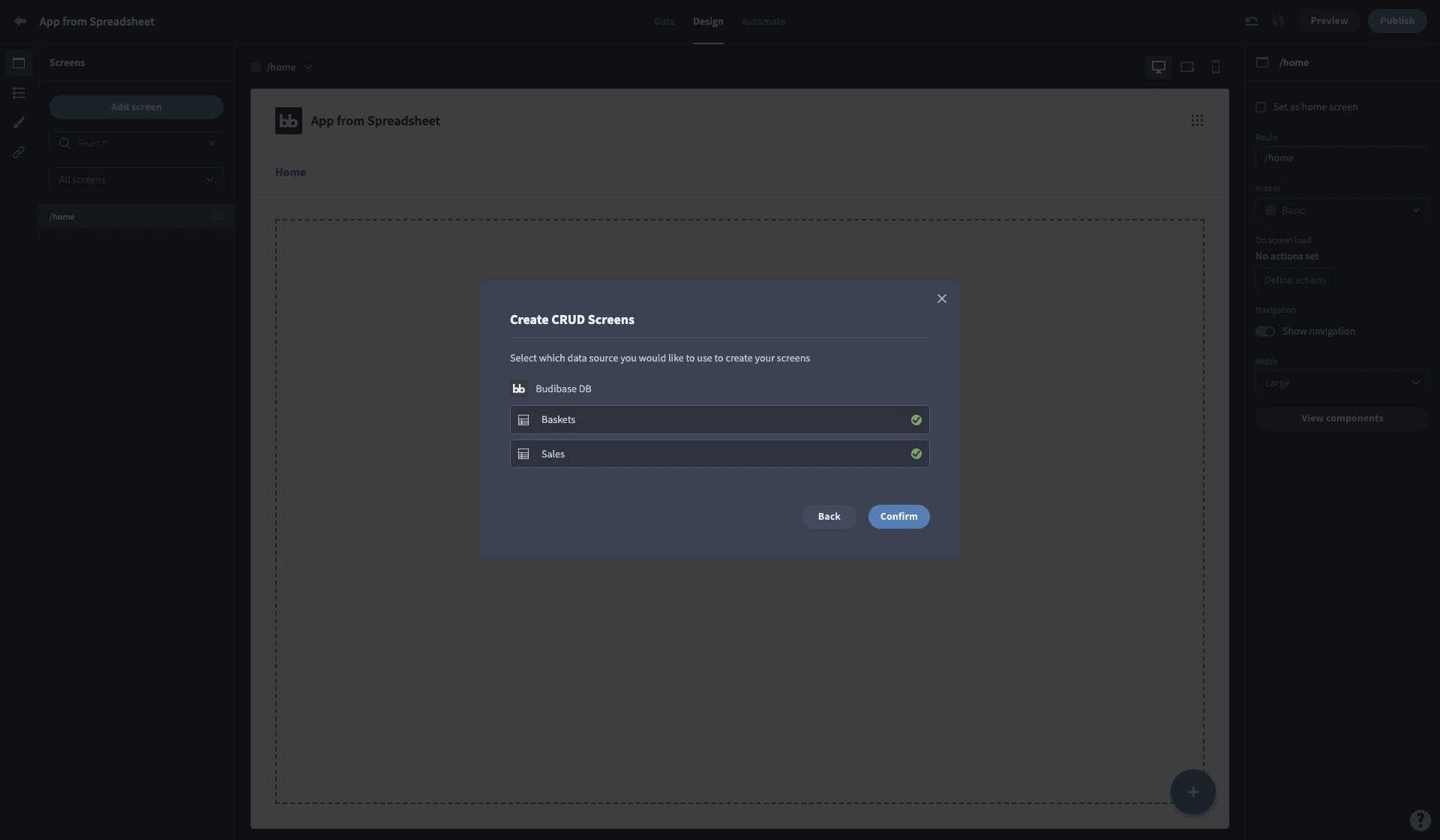Click the Publish button
This screenshot has height=840, width=1440.
click(x=1396, y=21)
